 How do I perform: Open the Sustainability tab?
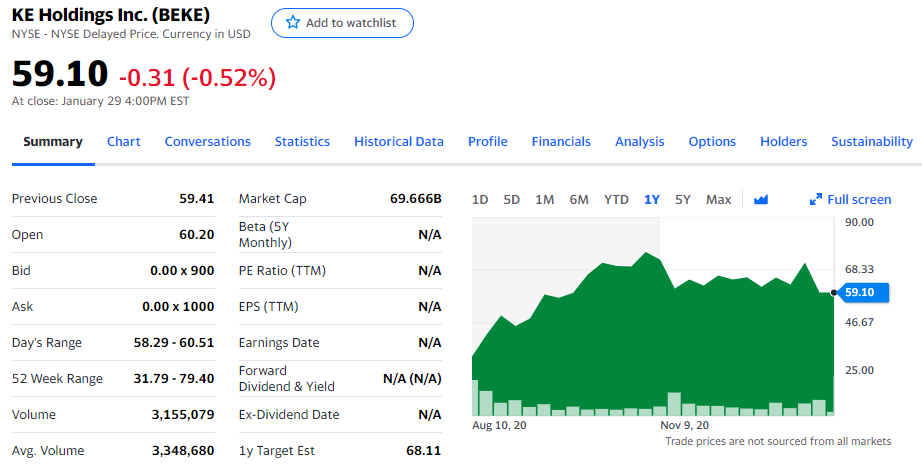872,142
